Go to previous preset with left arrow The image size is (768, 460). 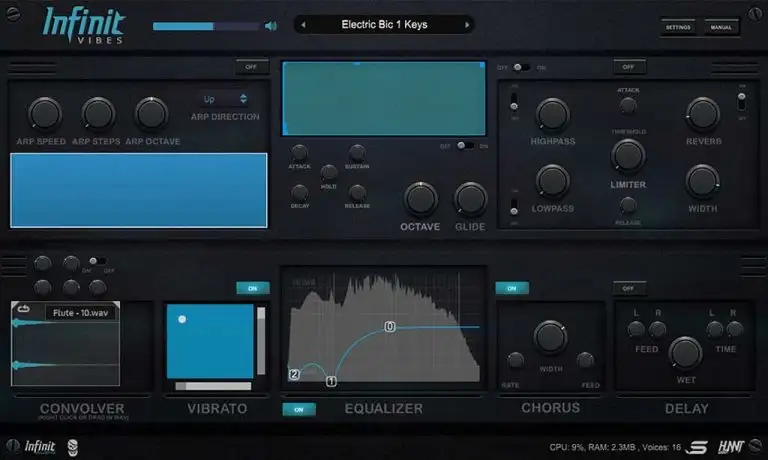[x=304, y=24]
